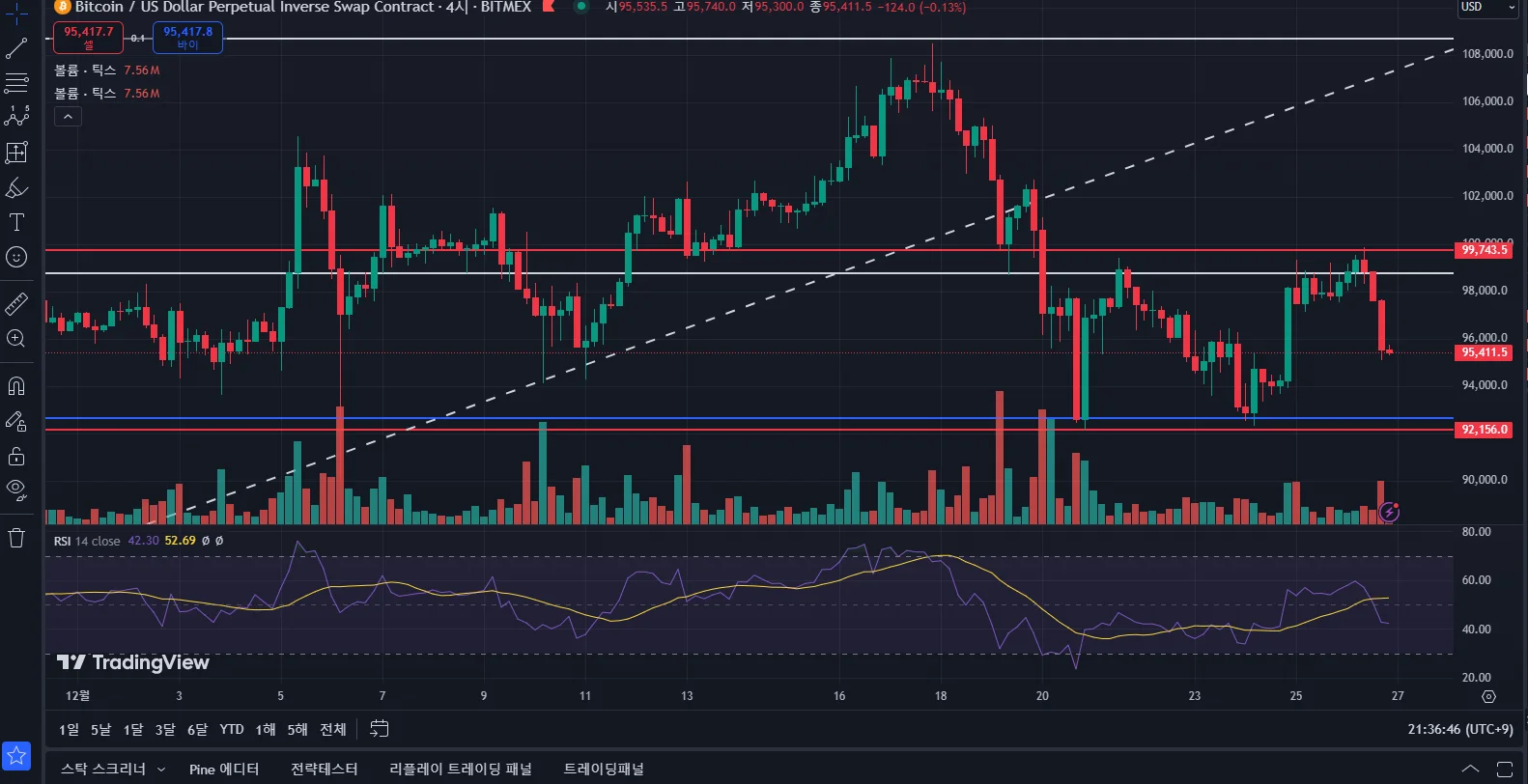
Task: Maximize the bottom panel icon
Action: (1505, 769)
